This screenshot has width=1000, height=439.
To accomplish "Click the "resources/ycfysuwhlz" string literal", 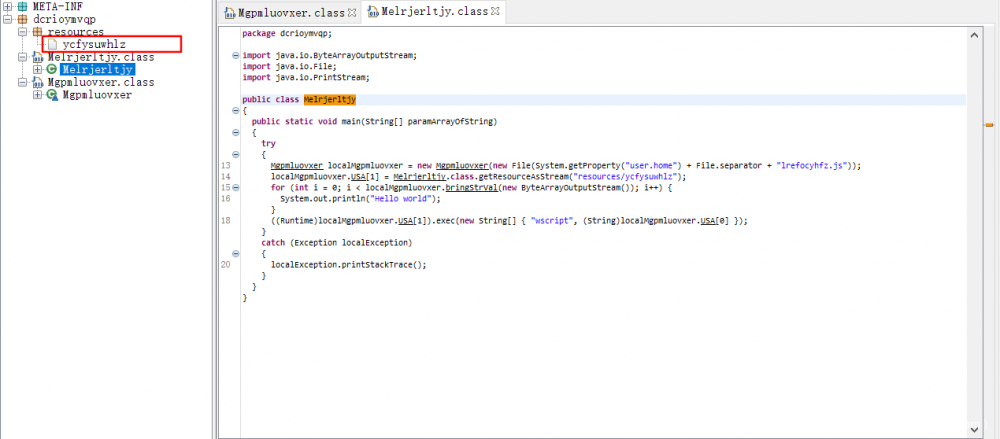I will (624, 177).
